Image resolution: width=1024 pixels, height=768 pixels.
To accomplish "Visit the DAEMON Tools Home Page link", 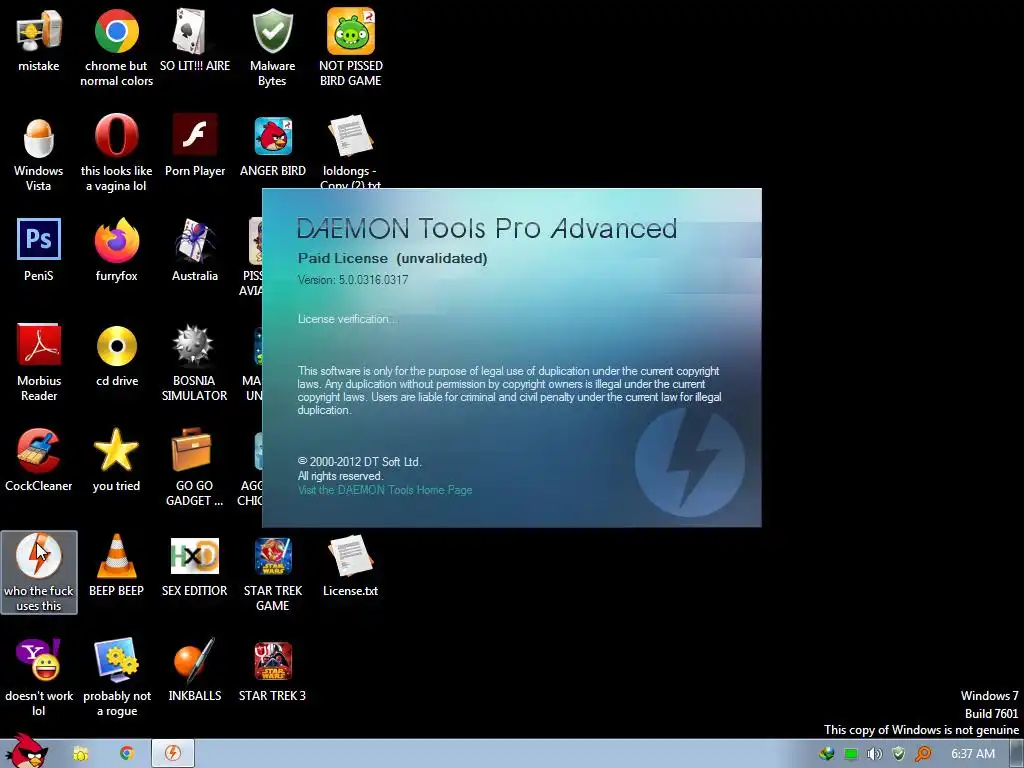I will click(385, 490).
